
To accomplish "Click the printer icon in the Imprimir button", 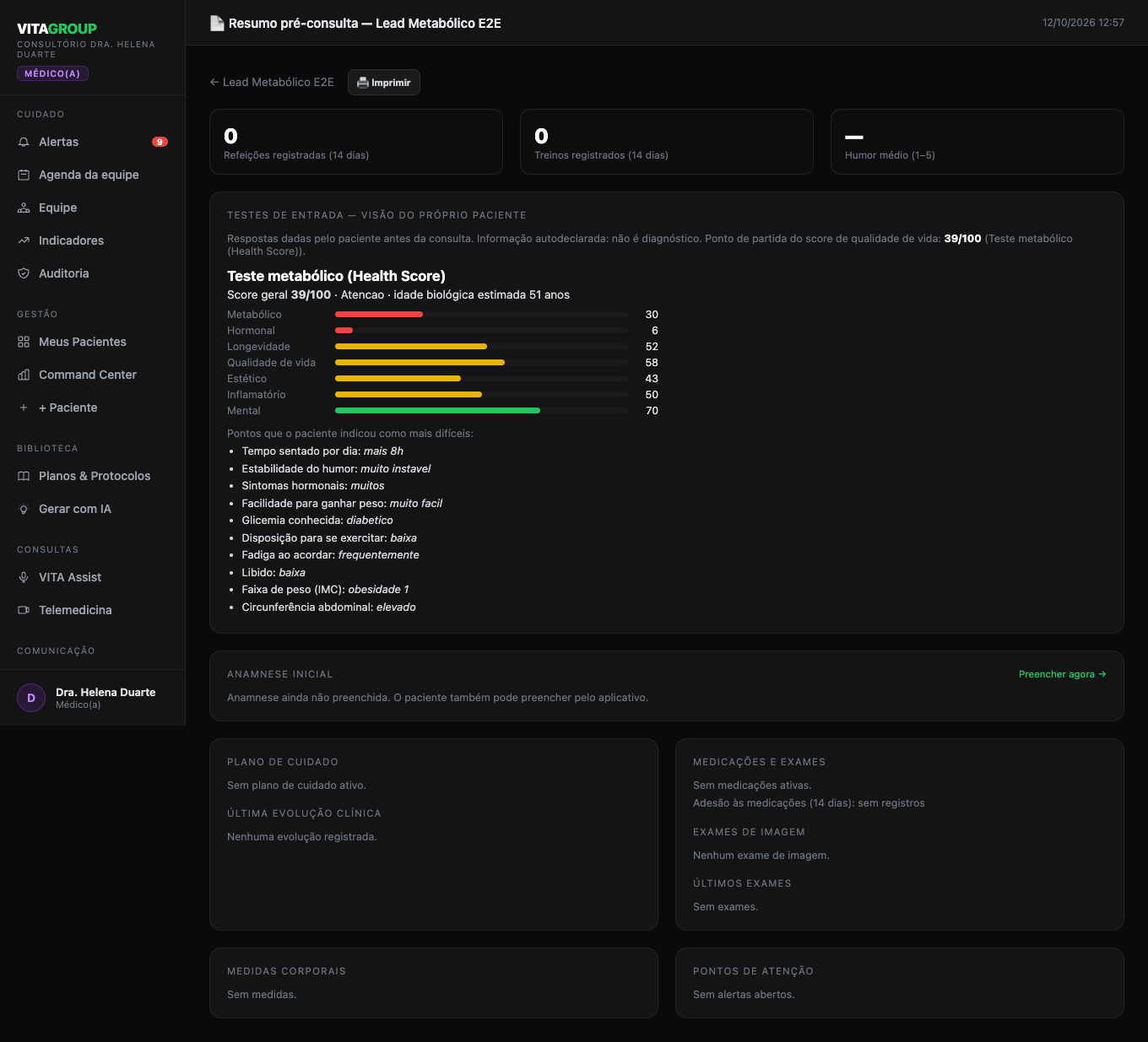I will 363,83.
